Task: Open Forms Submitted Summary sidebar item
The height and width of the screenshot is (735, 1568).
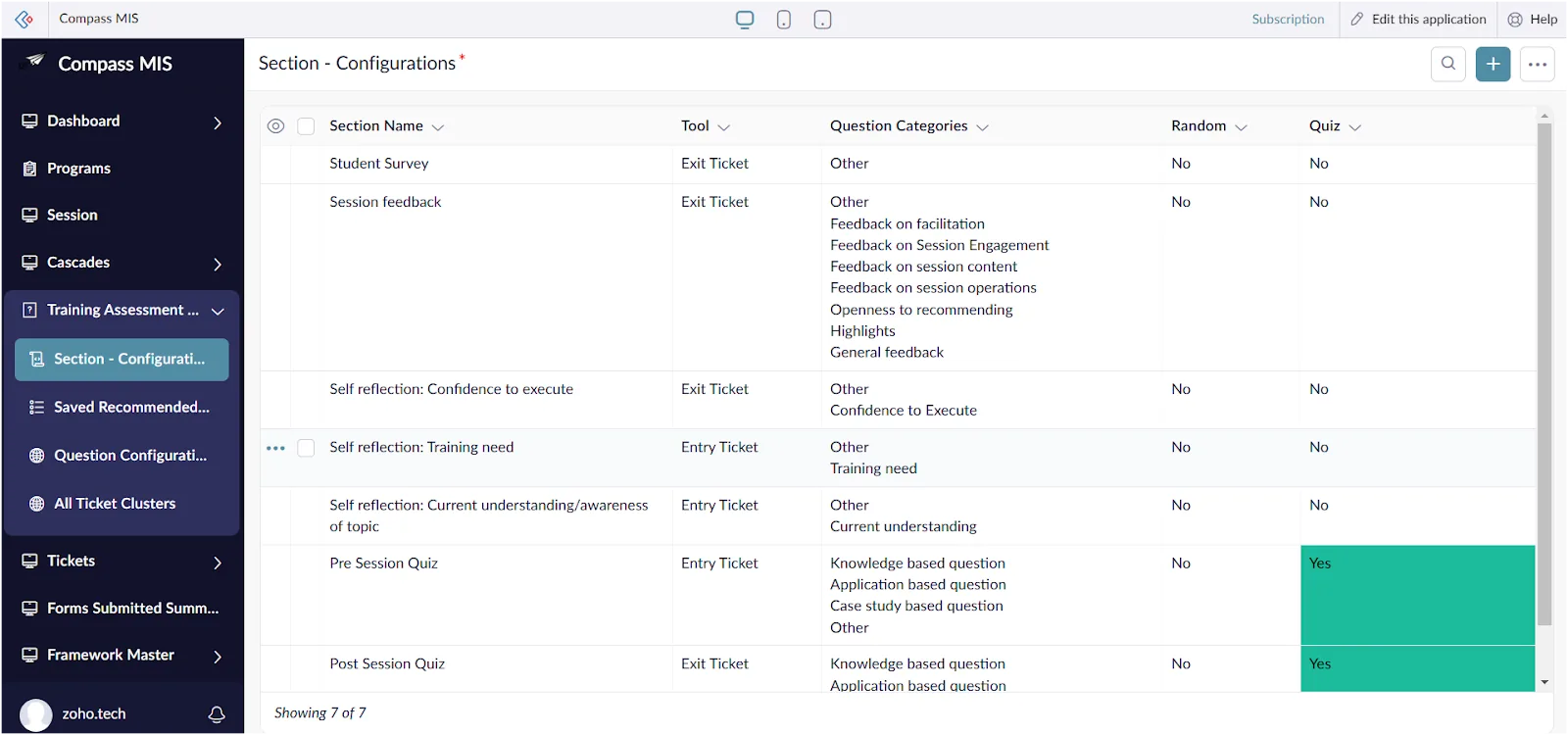Action: [x=122, y=609]
